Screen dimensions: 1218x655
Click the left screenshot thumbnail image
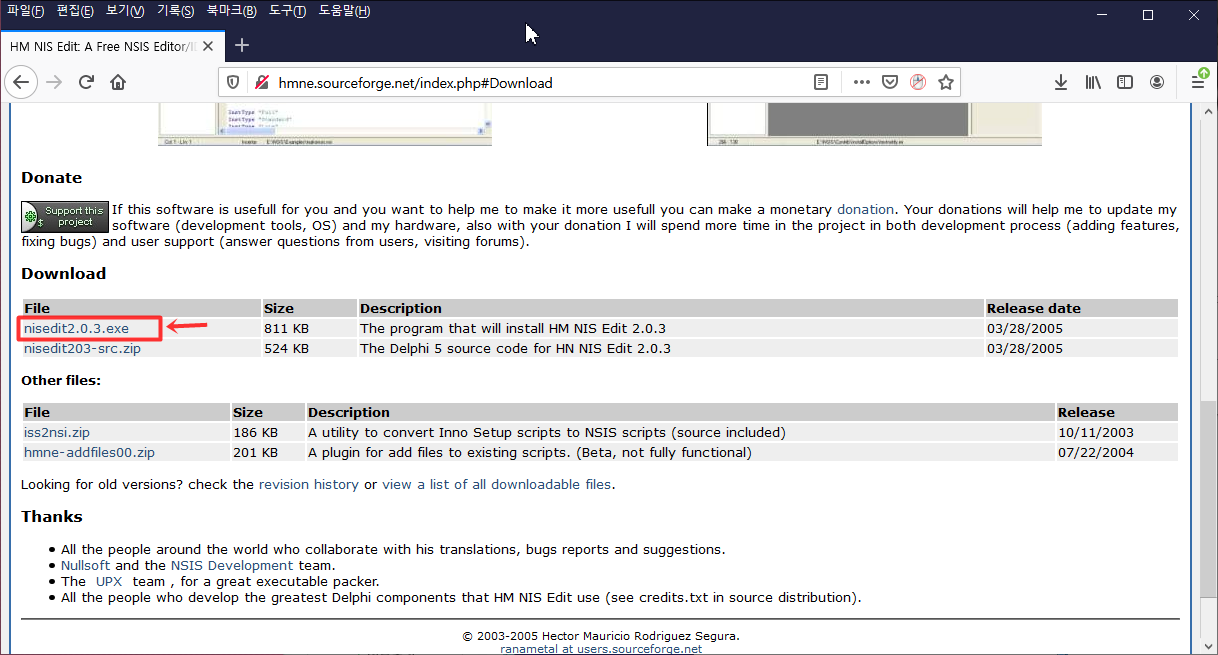click(325, 124)
